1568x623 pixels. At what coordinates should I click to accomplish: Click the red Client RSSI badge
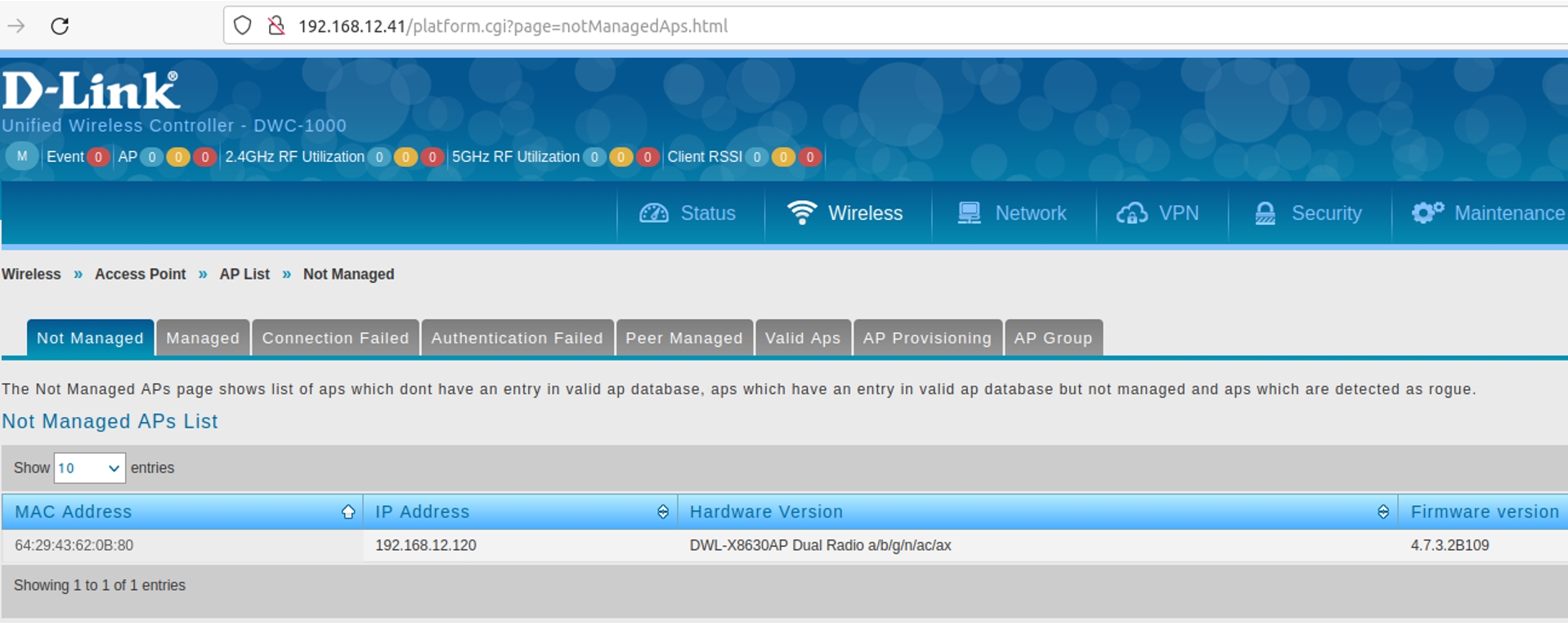coord(809,157)
